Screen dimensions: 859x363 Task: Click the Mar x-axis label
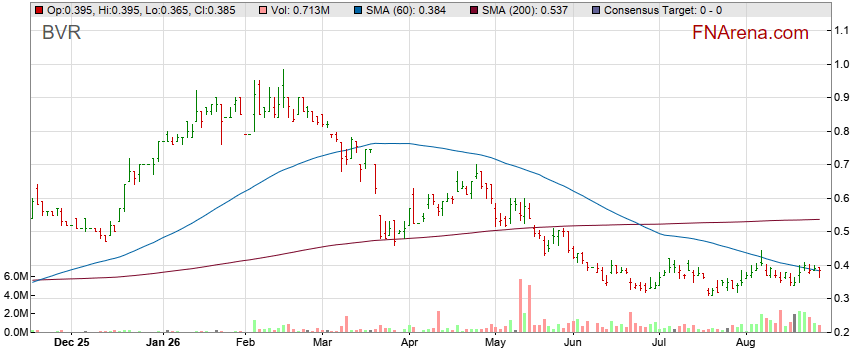point(323,343)
